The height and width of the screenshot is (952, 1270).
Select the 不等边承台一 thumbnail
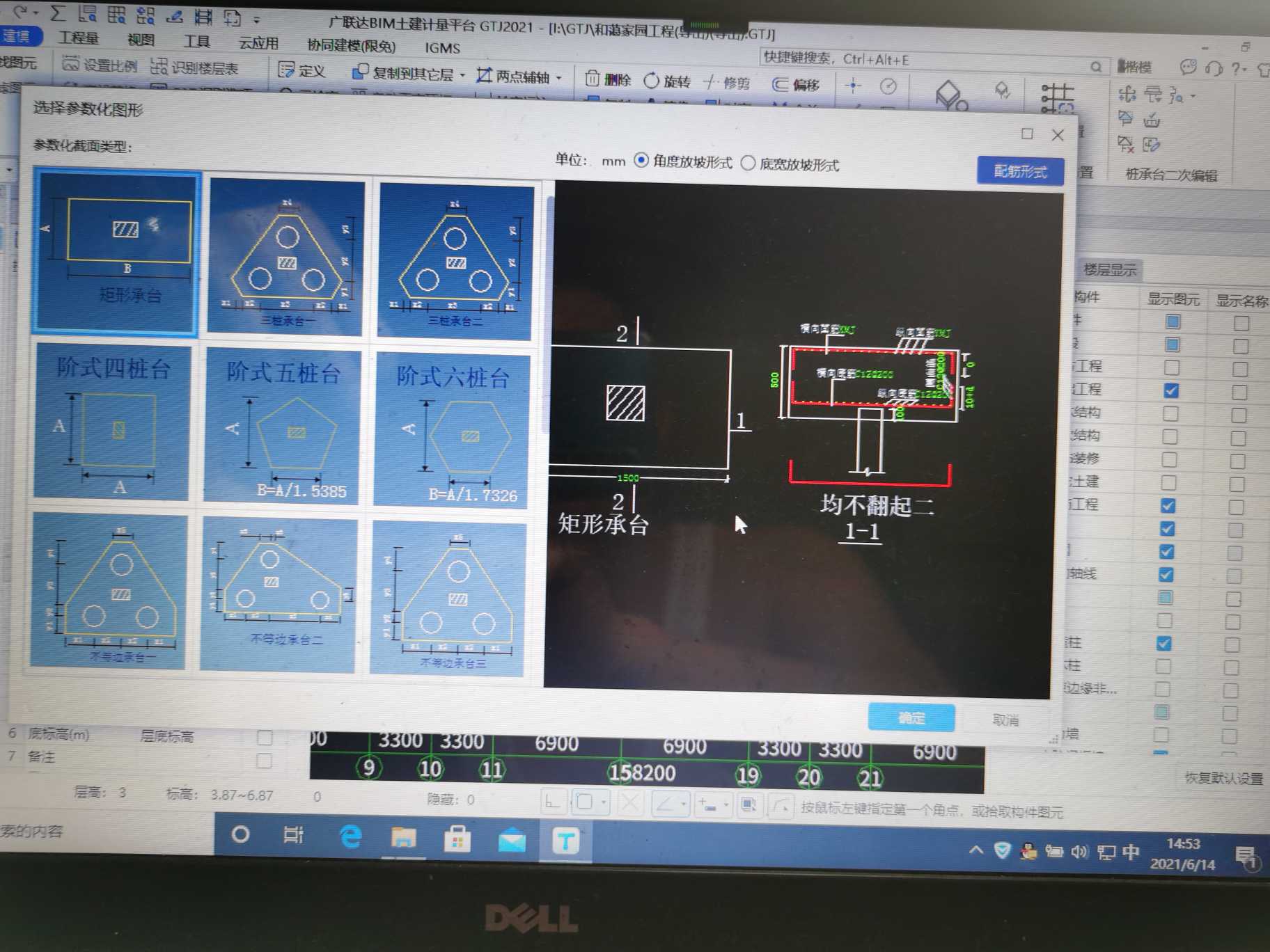click(109, 590)
